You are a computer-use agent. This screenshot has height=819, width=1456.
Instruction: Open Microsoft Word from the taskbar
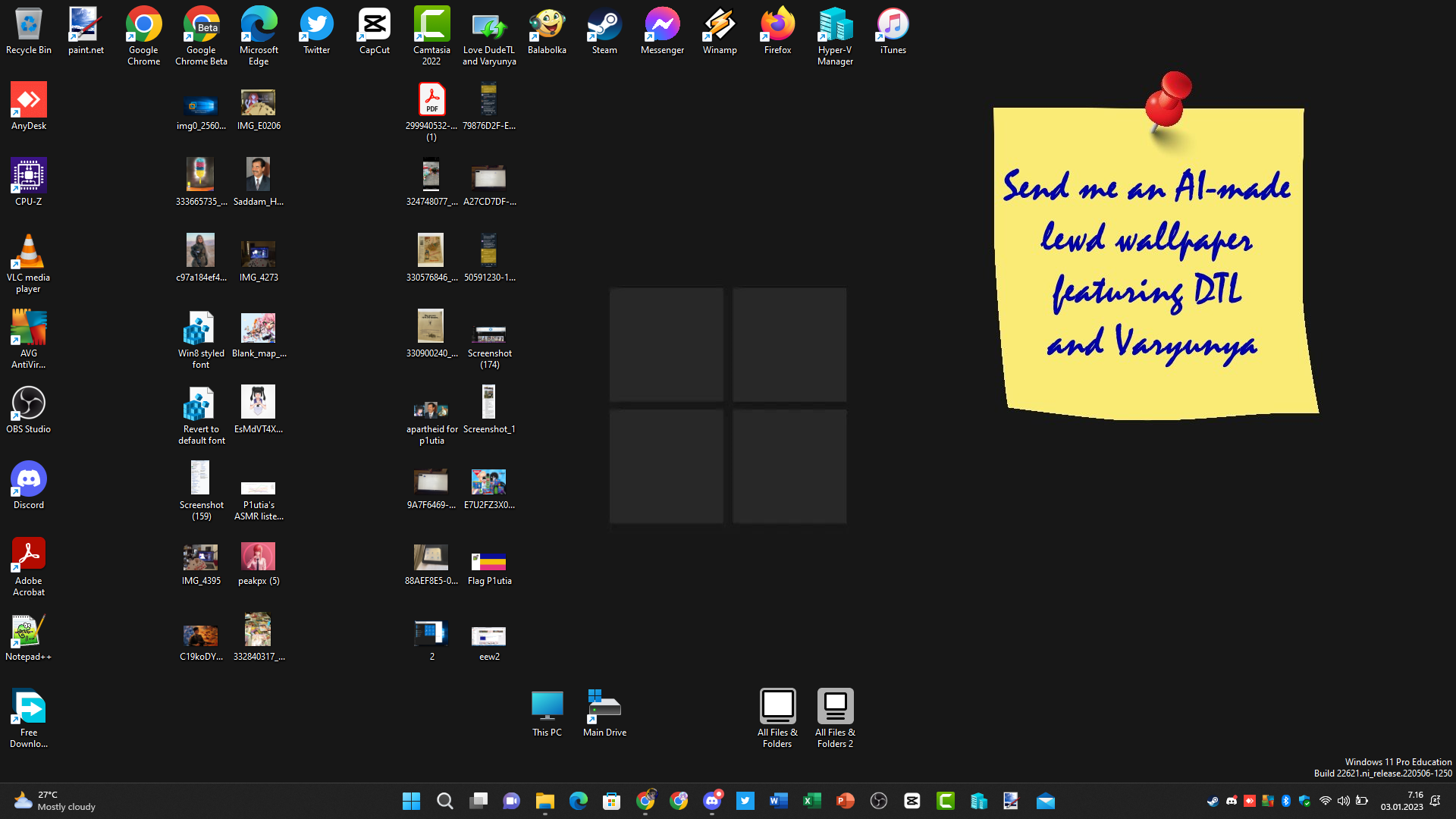[778, 801]
